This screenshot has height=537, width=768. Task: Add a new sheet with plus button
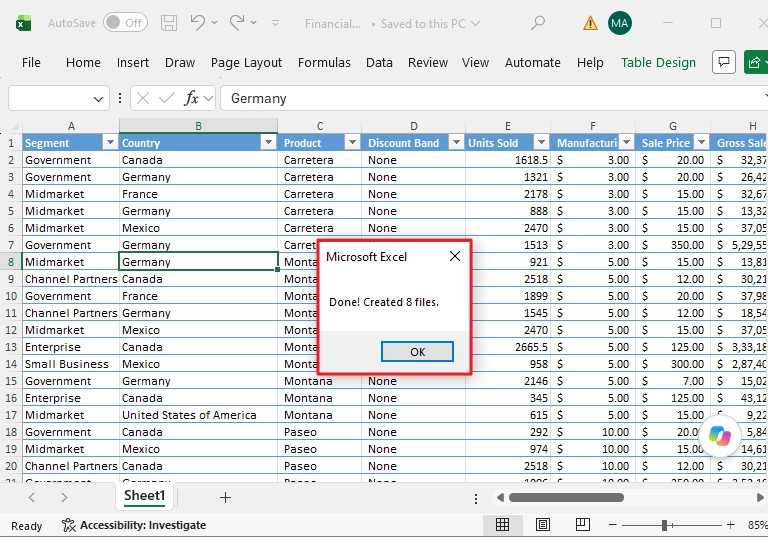[x=225, y=498]
